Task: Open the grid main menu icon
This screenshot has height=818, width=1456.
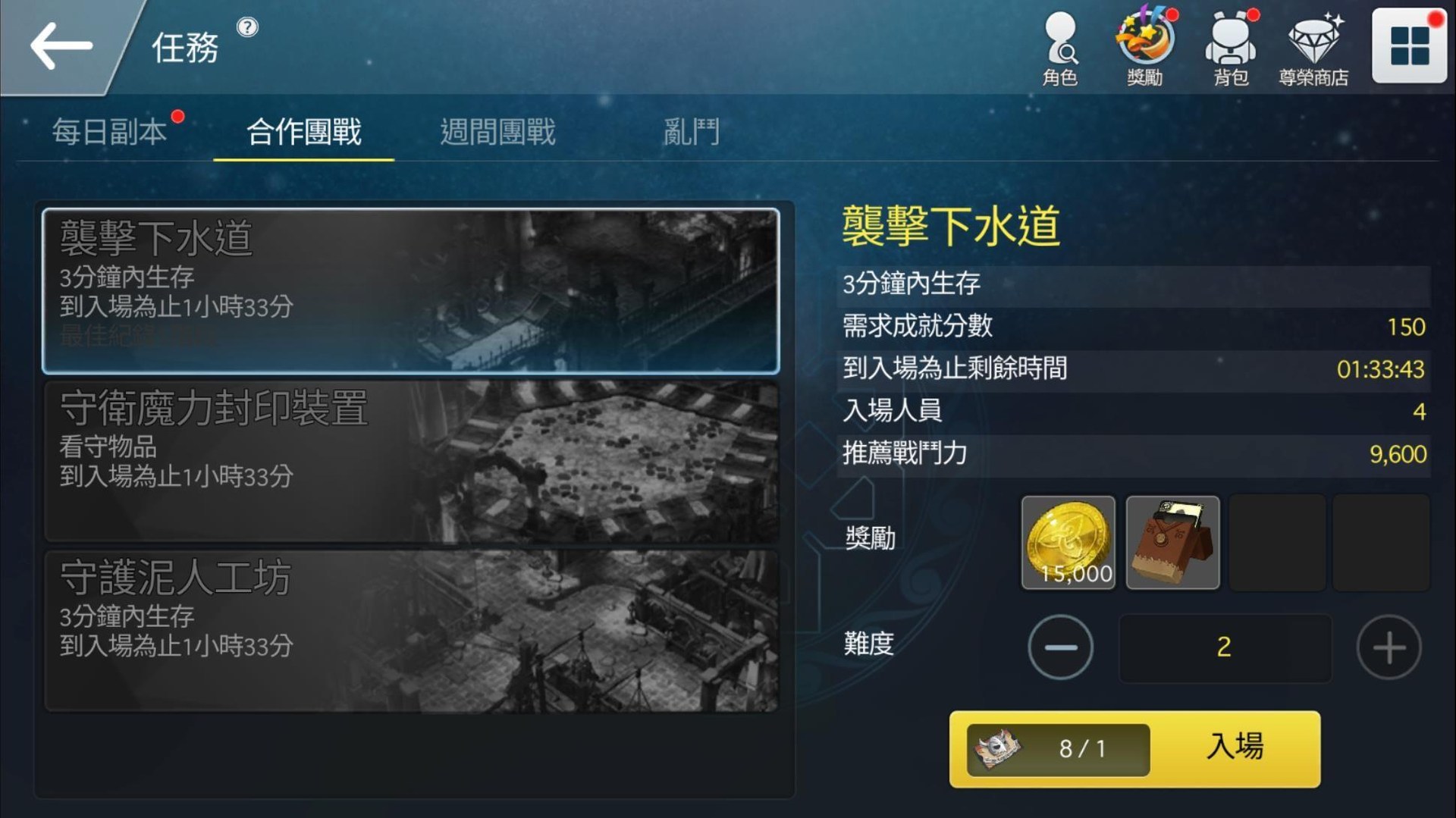Action: point(1410,46)
